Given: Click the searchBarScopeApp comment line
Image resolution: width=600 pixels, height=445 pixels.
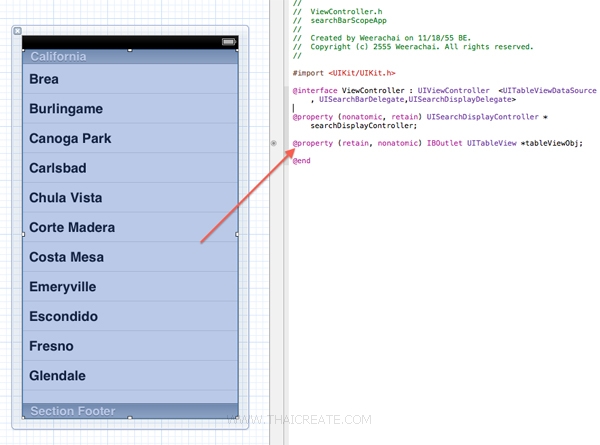Looking at the screenshot, I should point(340,20).
